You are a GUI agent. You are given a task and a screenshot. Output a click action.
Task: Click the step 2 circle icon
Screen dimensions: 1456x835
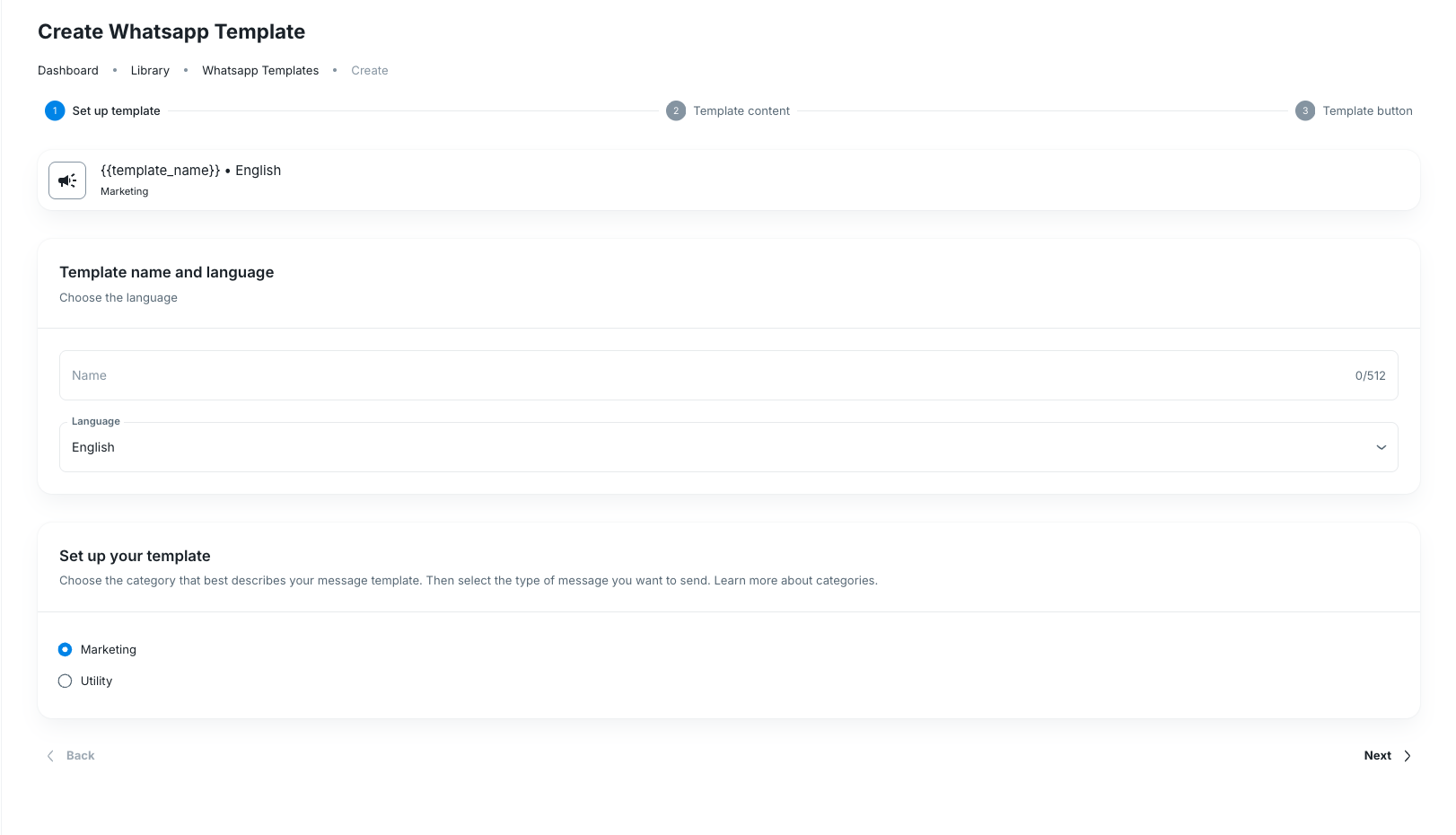pos(676,110)
